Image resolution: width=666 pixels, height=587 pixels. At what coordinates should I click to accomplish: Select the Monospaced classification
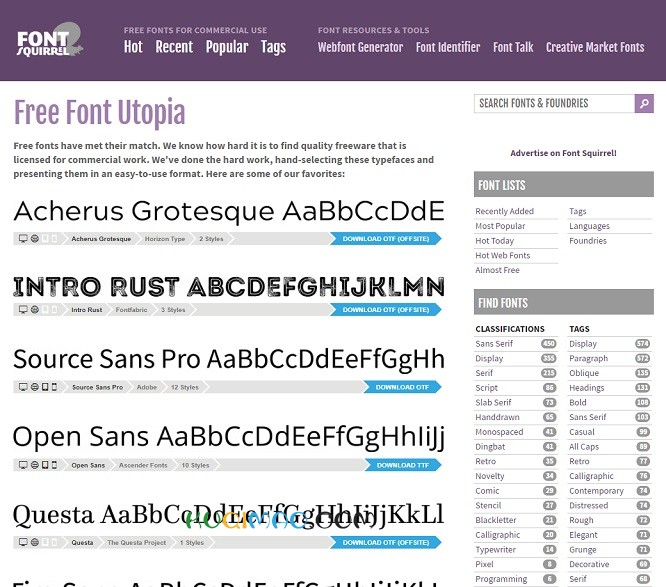[499, 432]
